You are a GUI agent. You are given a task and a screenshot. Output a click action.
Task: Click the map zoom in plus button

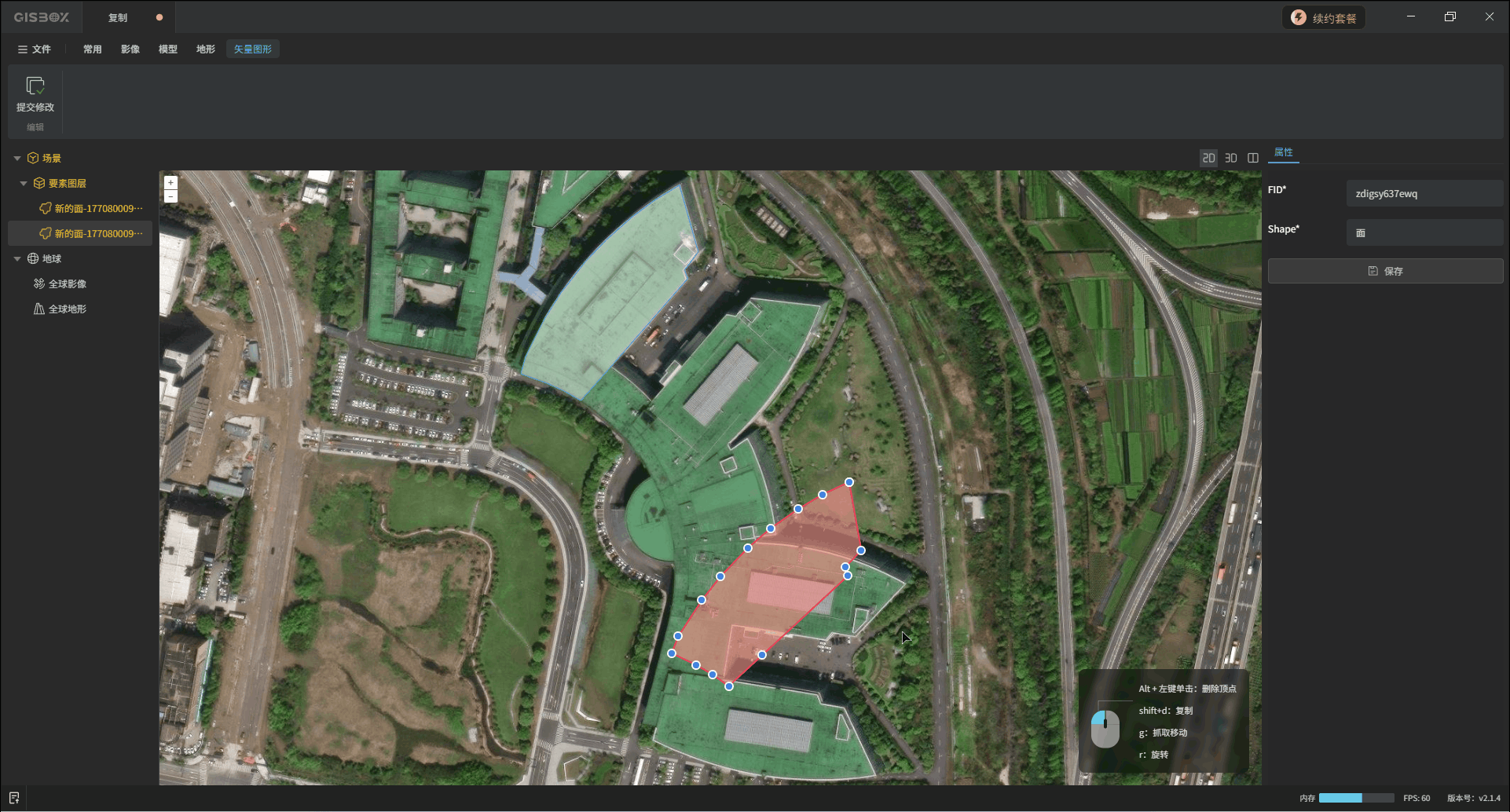coord(170,182)
